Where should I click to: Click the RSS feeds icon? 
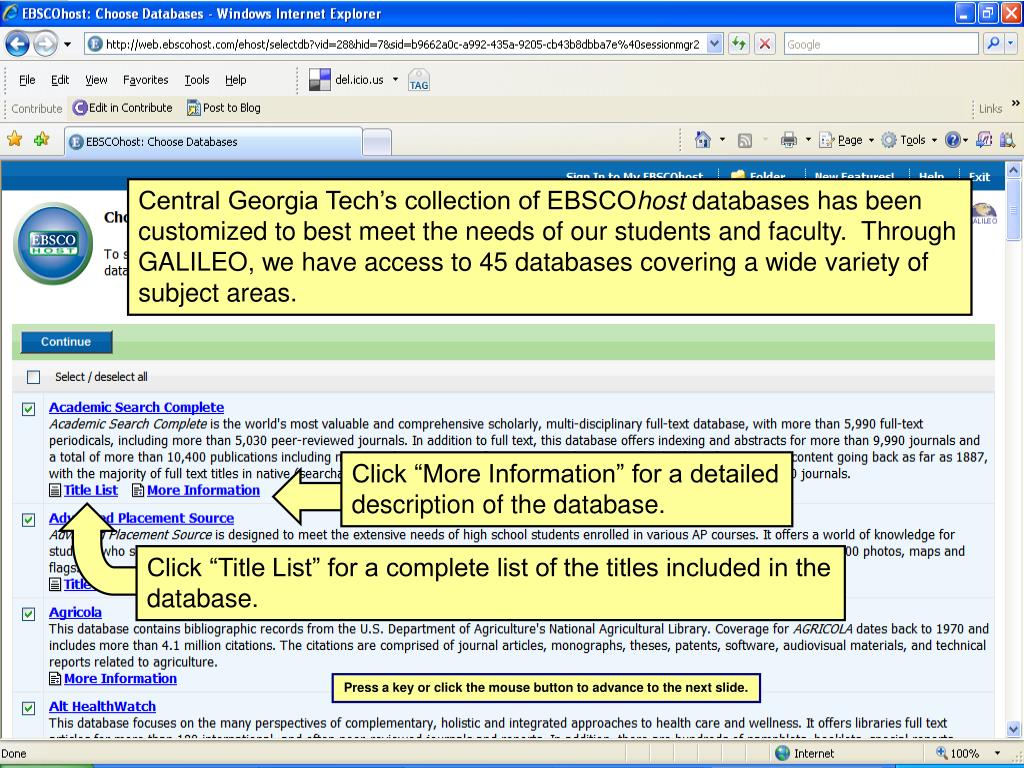pos(744,140)
